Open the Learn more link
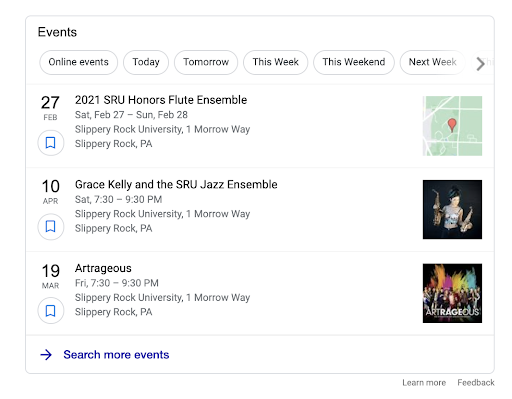512x399 pixels. [424, 383]
